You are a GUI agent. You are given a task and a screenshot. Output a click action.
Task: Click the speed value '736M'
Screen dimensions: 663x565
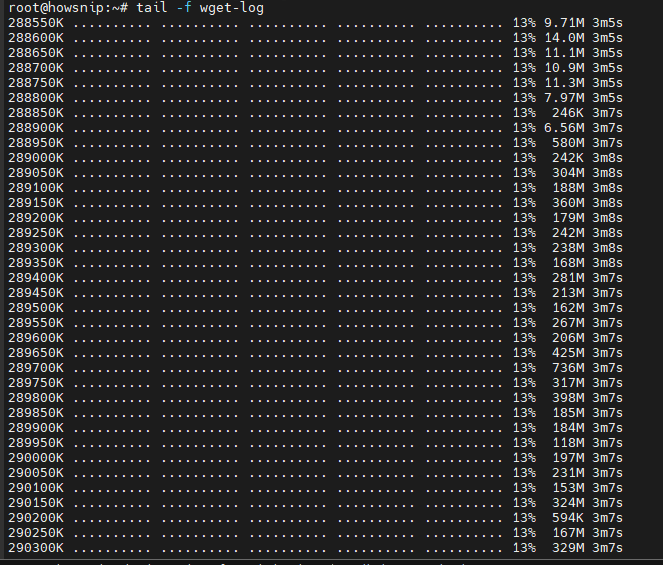(568, 368)
